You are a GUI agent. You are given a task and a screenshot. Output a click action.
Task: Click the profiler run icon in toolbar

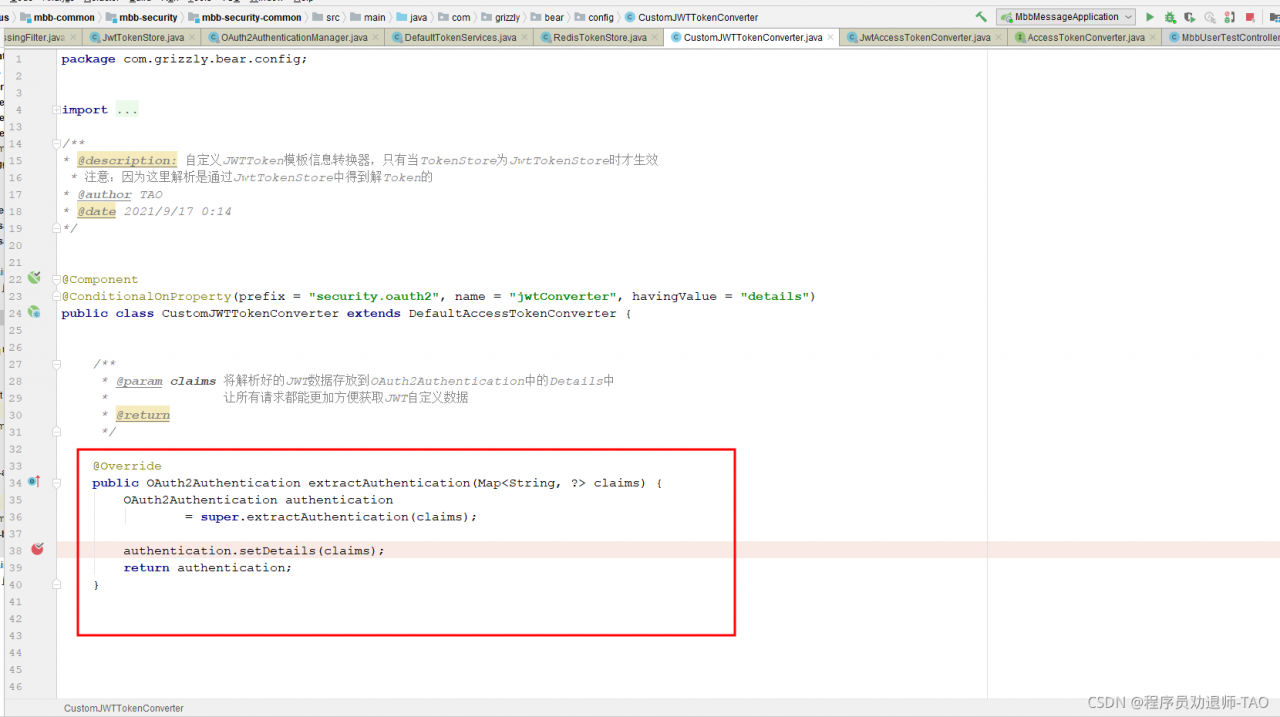point(1210,17)
